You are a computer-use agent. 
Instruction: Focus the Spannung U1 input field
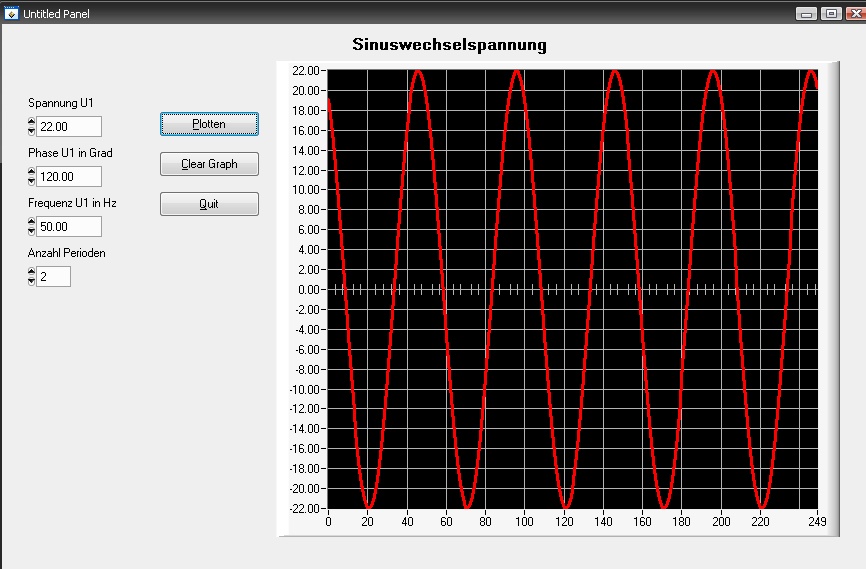69,127
